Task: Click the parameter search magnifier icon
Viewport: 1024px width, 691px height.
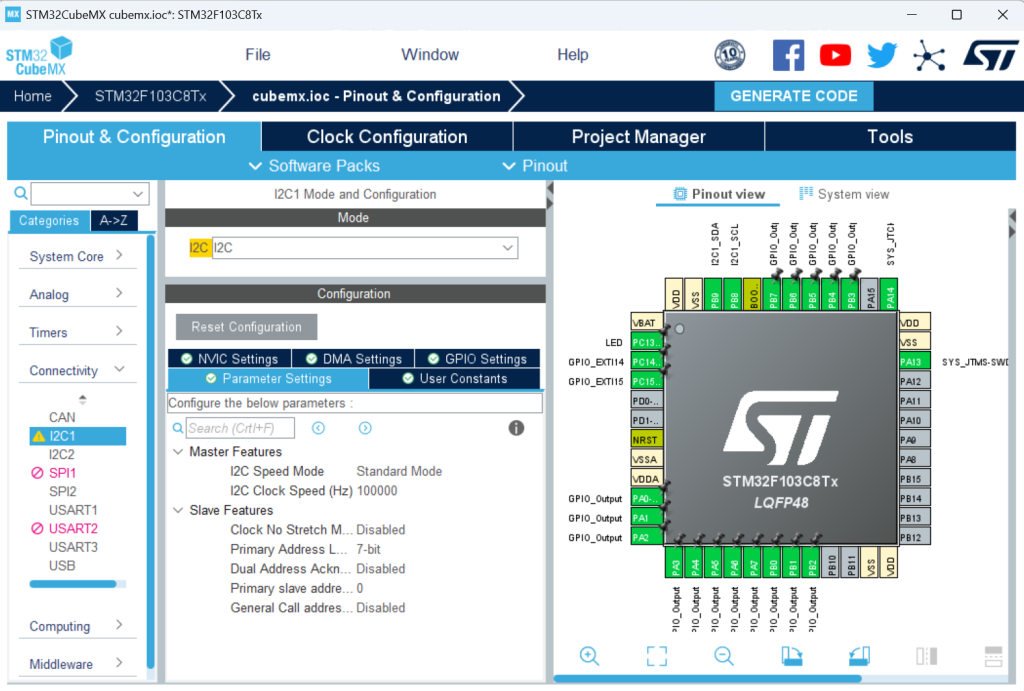Action: coord(178,428)
